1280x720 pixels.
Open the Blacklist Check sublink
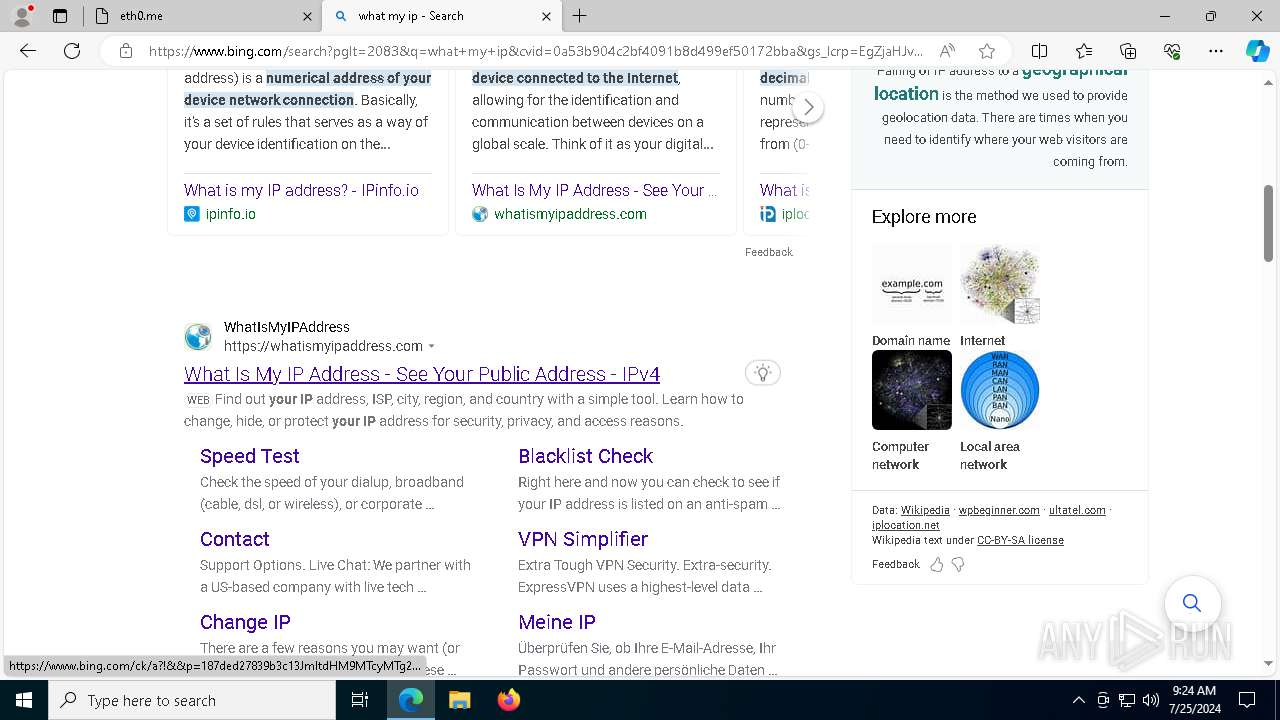click(x=585, y=456)
